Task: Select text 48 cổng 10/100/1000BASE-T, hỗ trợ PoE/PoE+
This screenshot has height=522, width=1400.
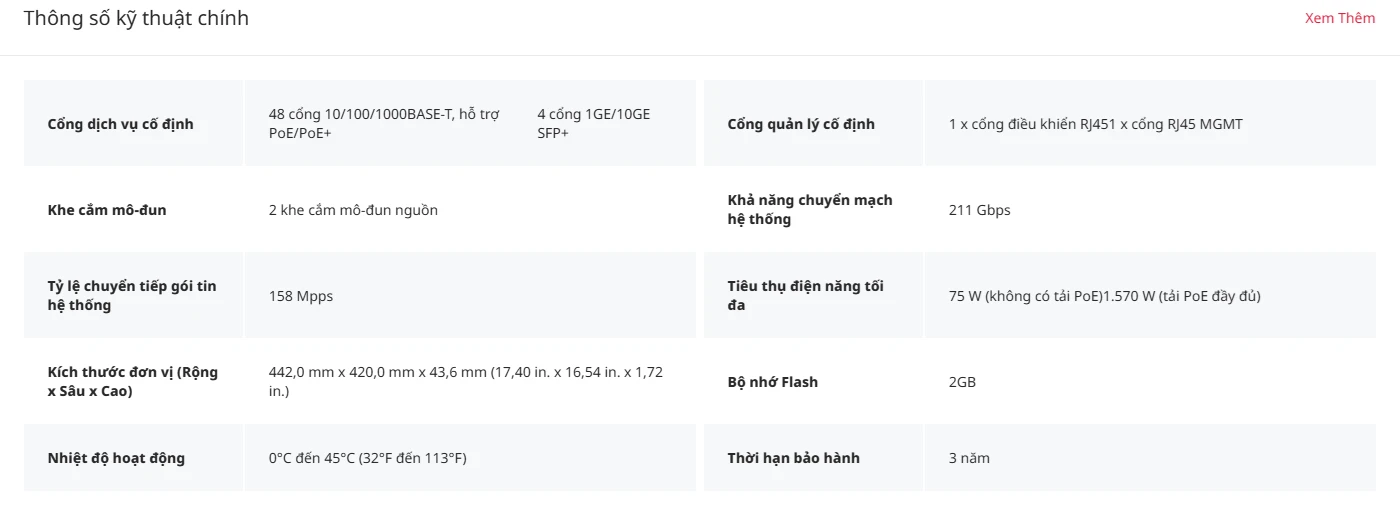Action: pyautogui.click(x=384, y=124)
